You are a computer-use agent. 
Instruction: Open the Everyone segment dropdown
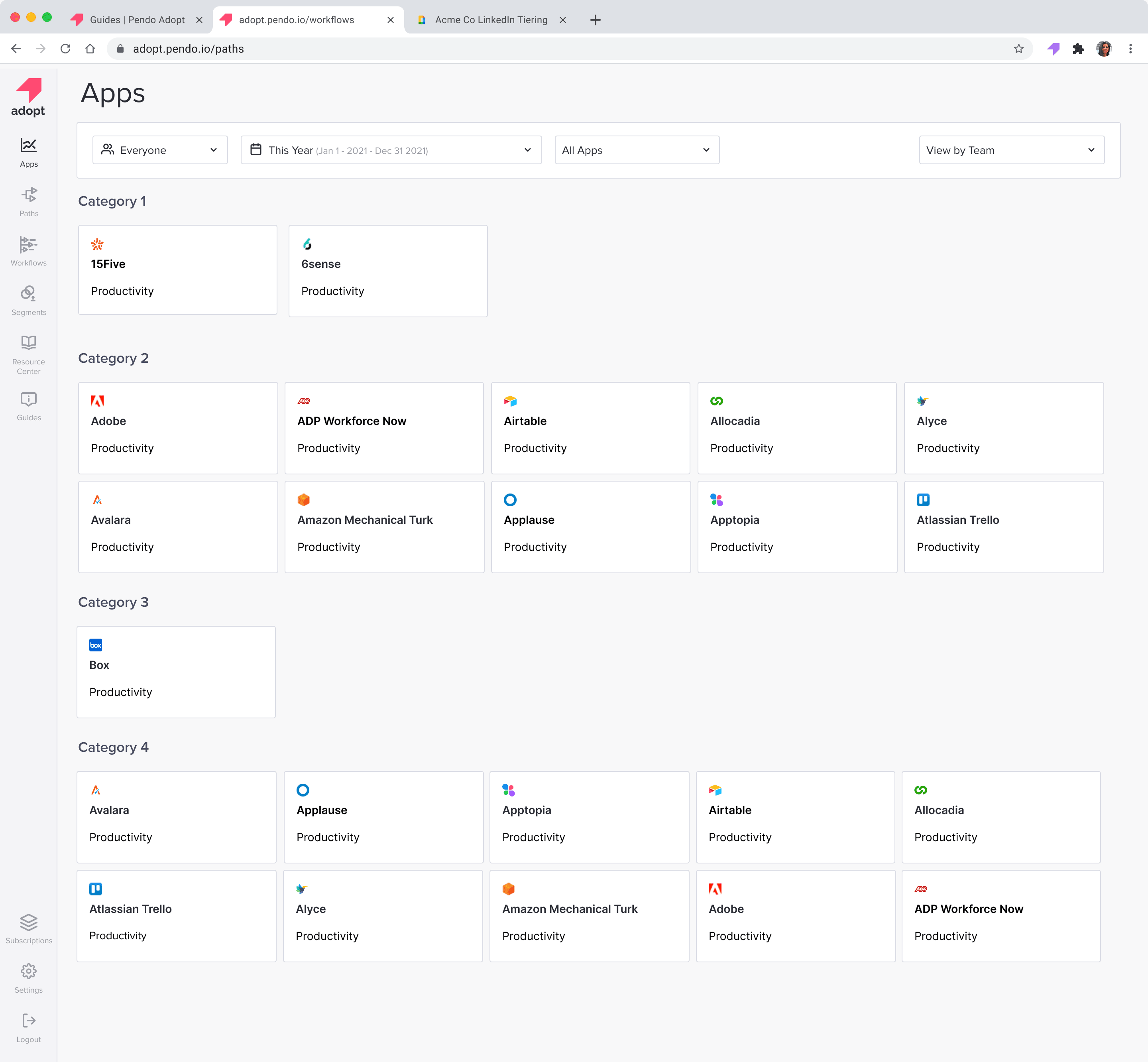tap(160, 150)
